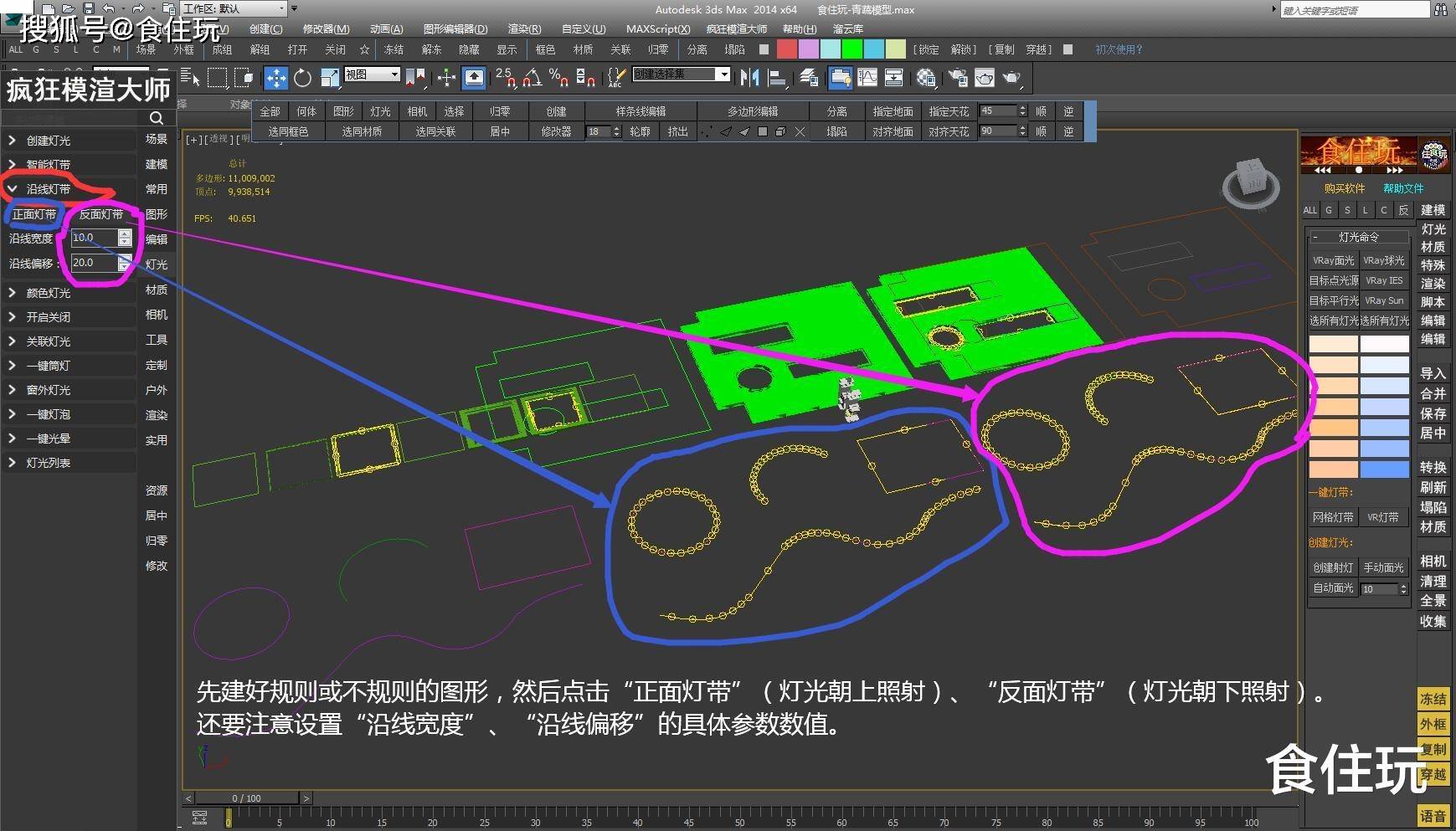The width and height of the screenshot is (1456, 831).
Task: Collapse the 沿线灯带 section
Action: tap(69, 189)
